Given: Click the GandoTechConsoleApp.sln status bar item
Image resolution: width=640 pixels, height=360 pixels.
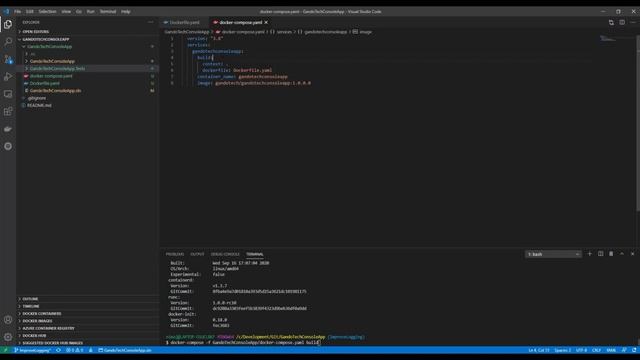Looking at the screenshot, I should [125, 350].
